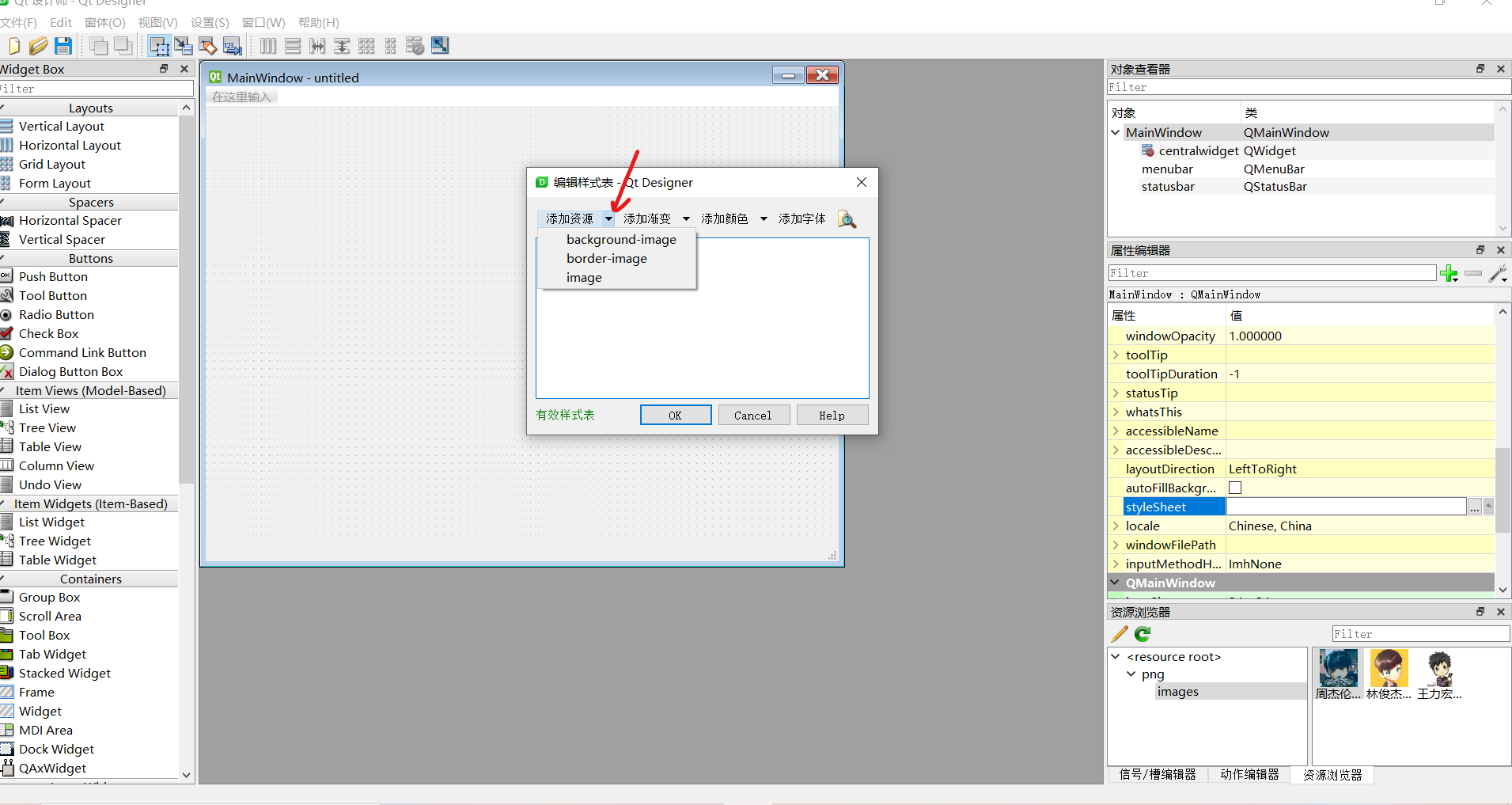Open the 添加渐变 dropdown arrow

coord(685,218)
